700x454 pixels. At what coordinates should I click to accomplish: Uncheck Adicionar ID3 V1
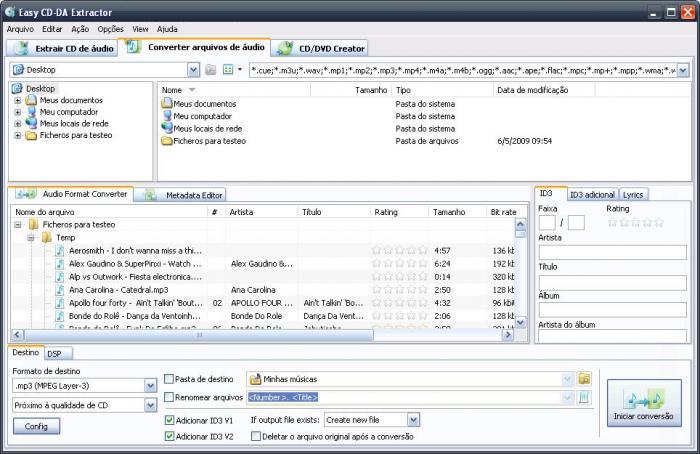169,420
